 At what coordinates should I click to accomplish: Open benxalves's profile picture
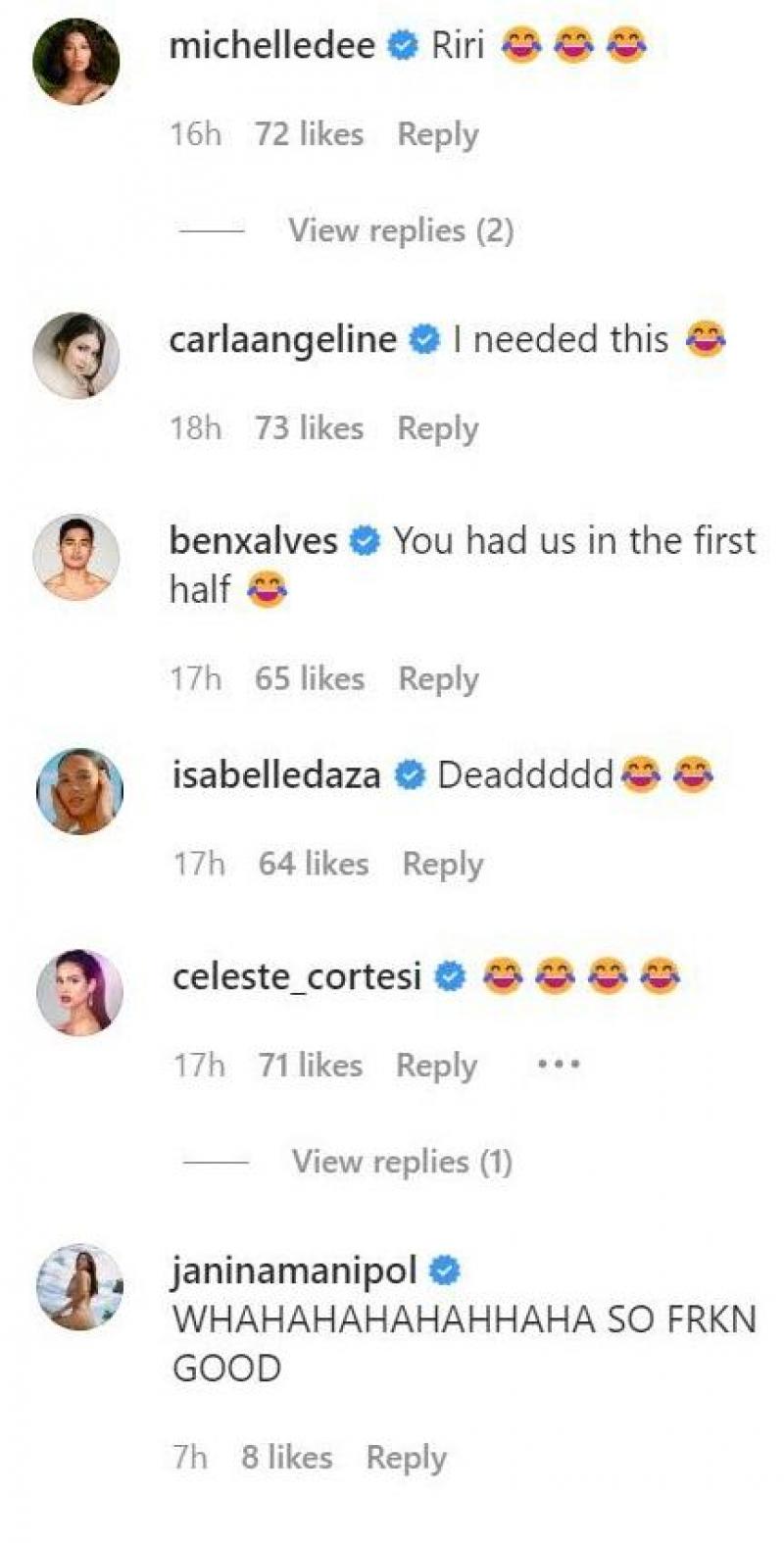pos(76,557)
